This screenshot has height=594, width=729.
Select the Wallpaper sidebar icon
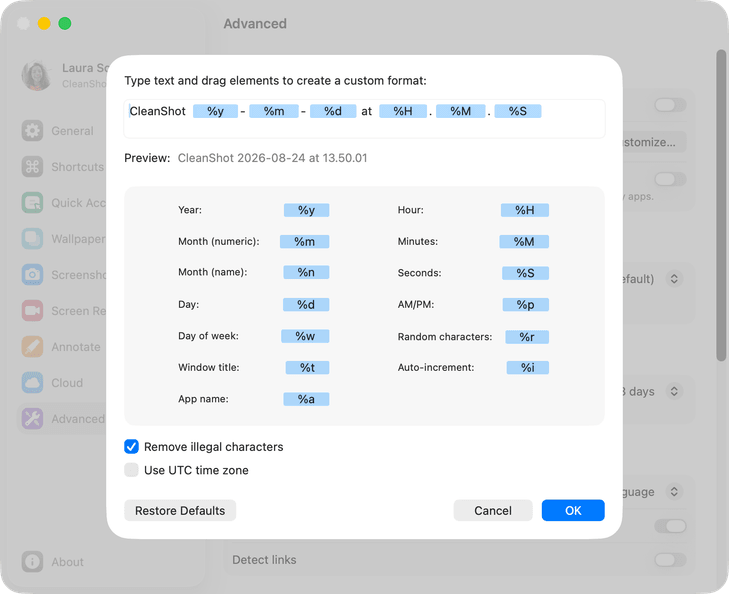point(32,238)
